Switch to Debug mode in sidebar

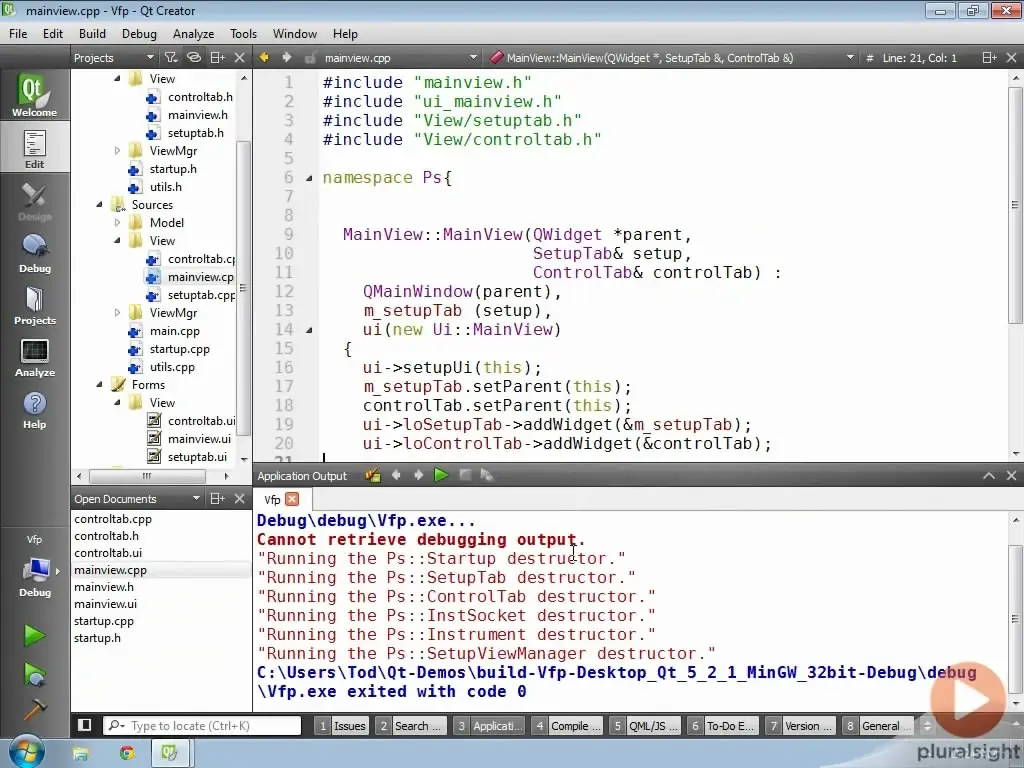(34, 253)
